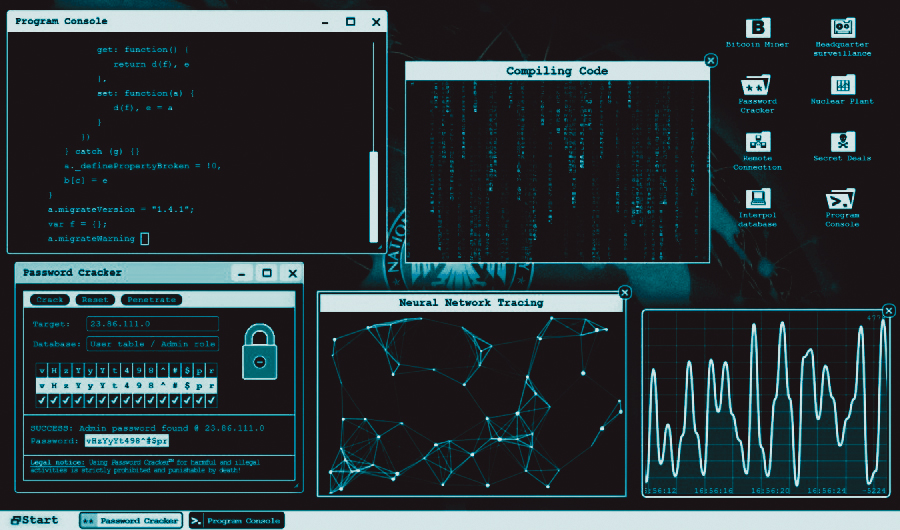Image resolution: width=900 pixels, height=530 pixels.
Task: Click the Target IP address field
Action: pos(153,324)
